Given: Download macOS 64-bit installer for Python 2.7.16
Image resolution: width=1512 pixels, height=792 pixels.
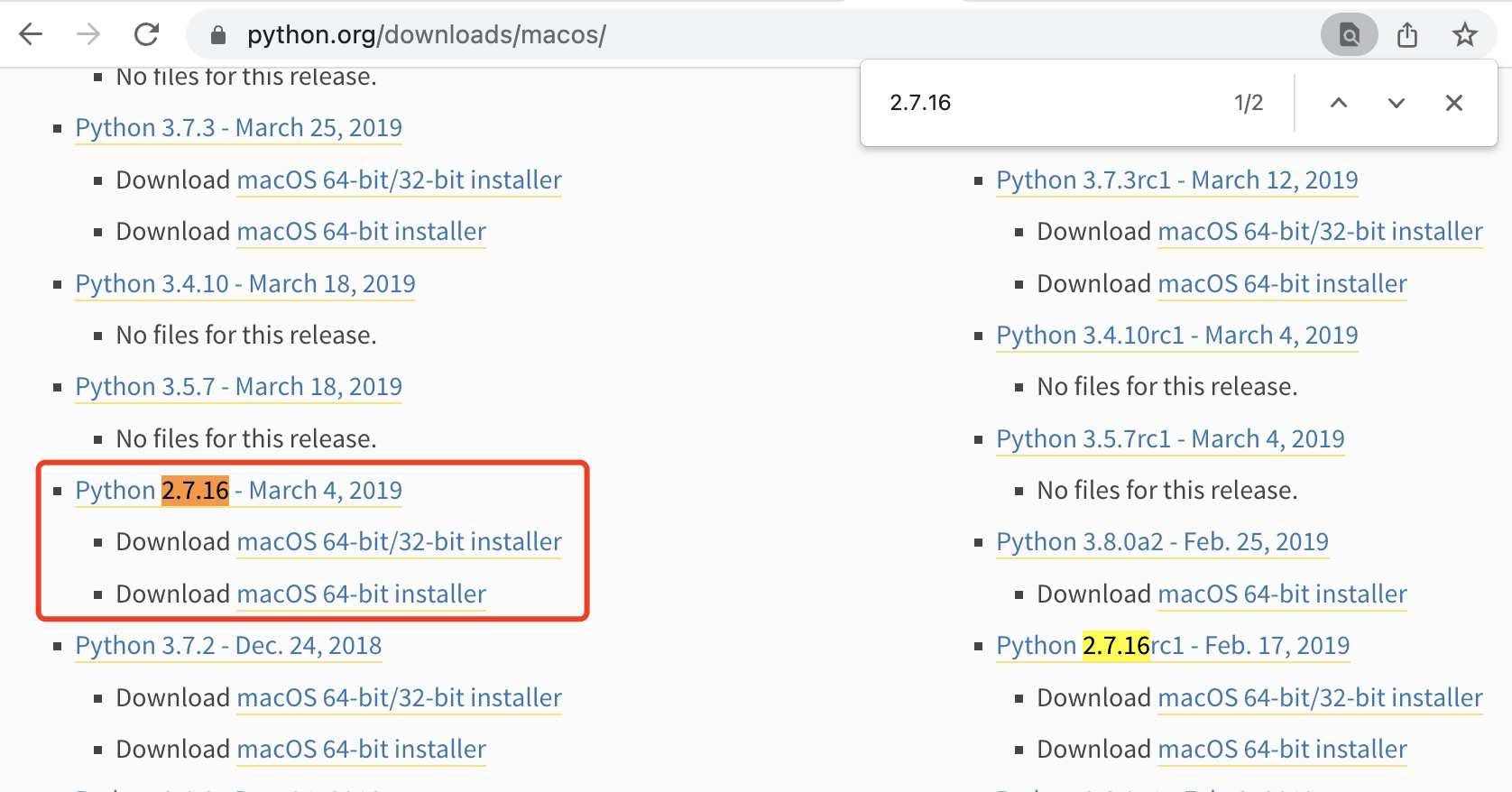Looking at the screenshot, I should [x=361, y=594].
